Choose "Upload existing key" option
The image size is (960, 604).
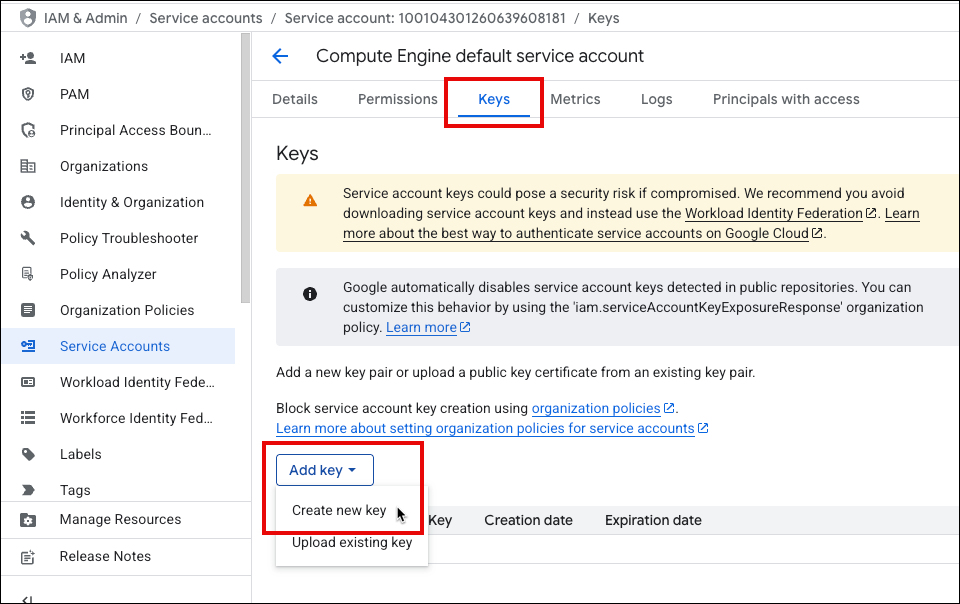click(x=351, y=542)
